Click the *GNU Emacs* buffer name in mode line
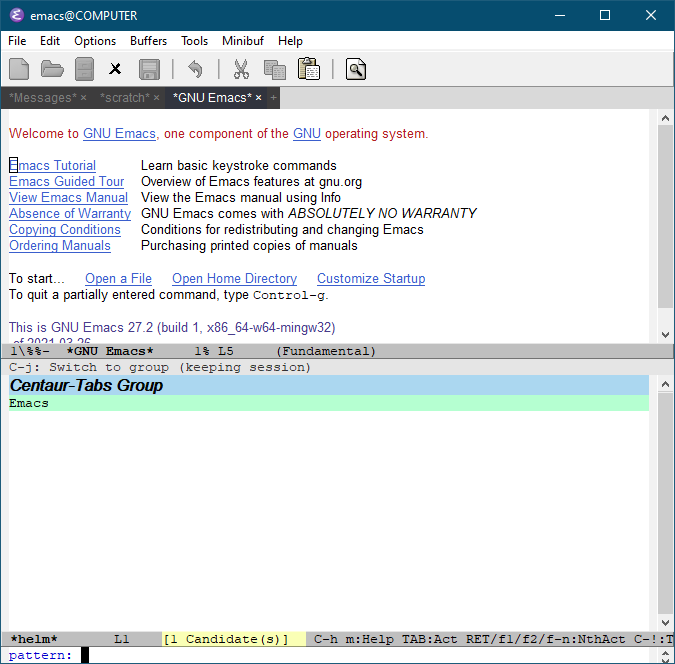Viewport: 675px width, 664px height. click(110, 351)
